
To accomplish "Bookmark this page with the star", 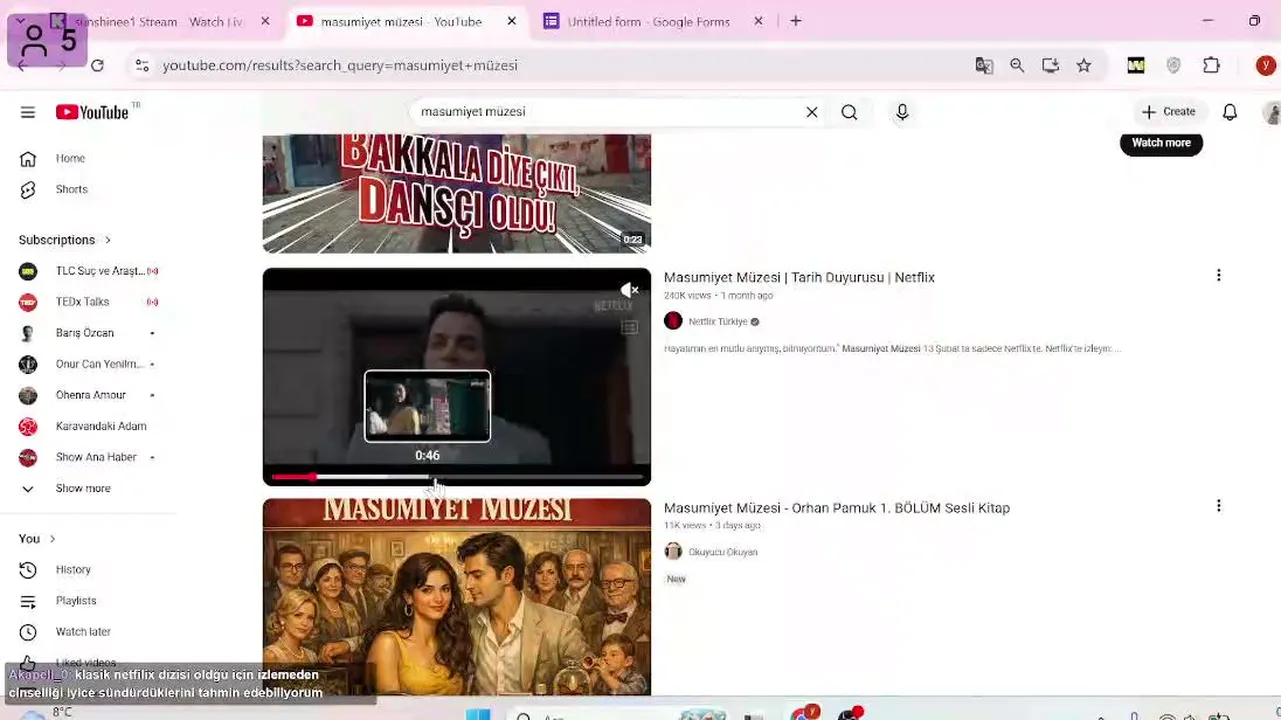I will click(1084, 65).
